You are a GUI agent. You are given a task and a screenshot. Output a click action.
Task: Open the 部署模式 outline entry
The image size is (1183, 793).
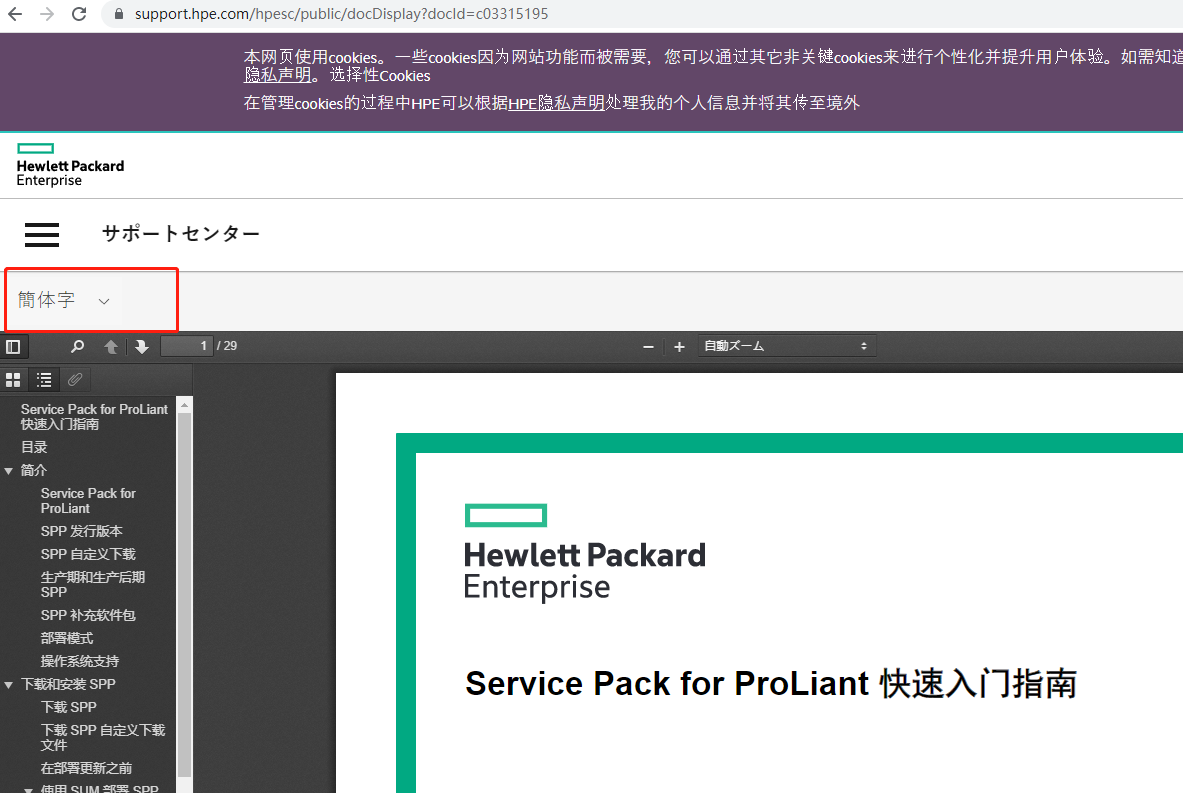click(67, 638)
